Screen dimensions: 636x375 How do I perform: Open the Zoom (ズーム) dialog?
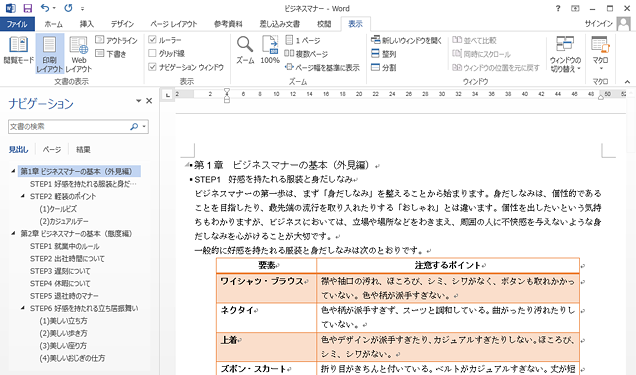click(x=245, y=50)
